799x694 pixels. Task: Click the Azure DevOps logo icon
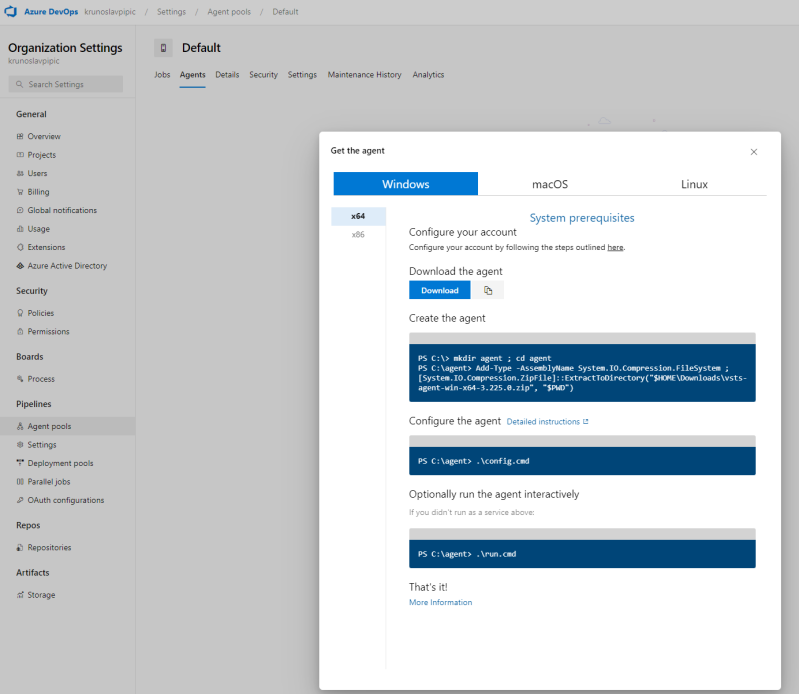pos(14,12)
